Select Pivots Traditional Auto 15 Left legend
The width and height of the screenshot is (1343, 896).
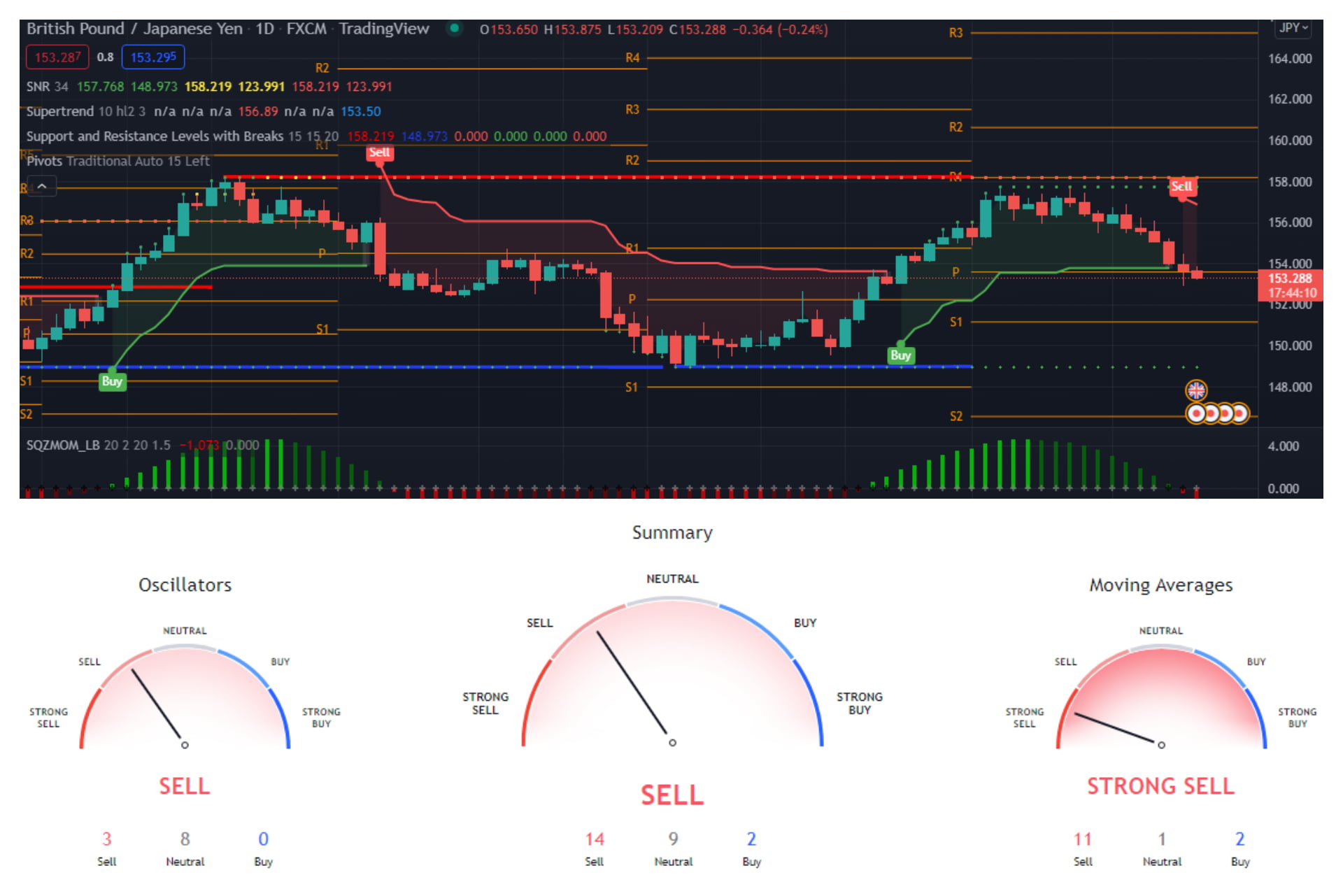click(x=118, y=161)
